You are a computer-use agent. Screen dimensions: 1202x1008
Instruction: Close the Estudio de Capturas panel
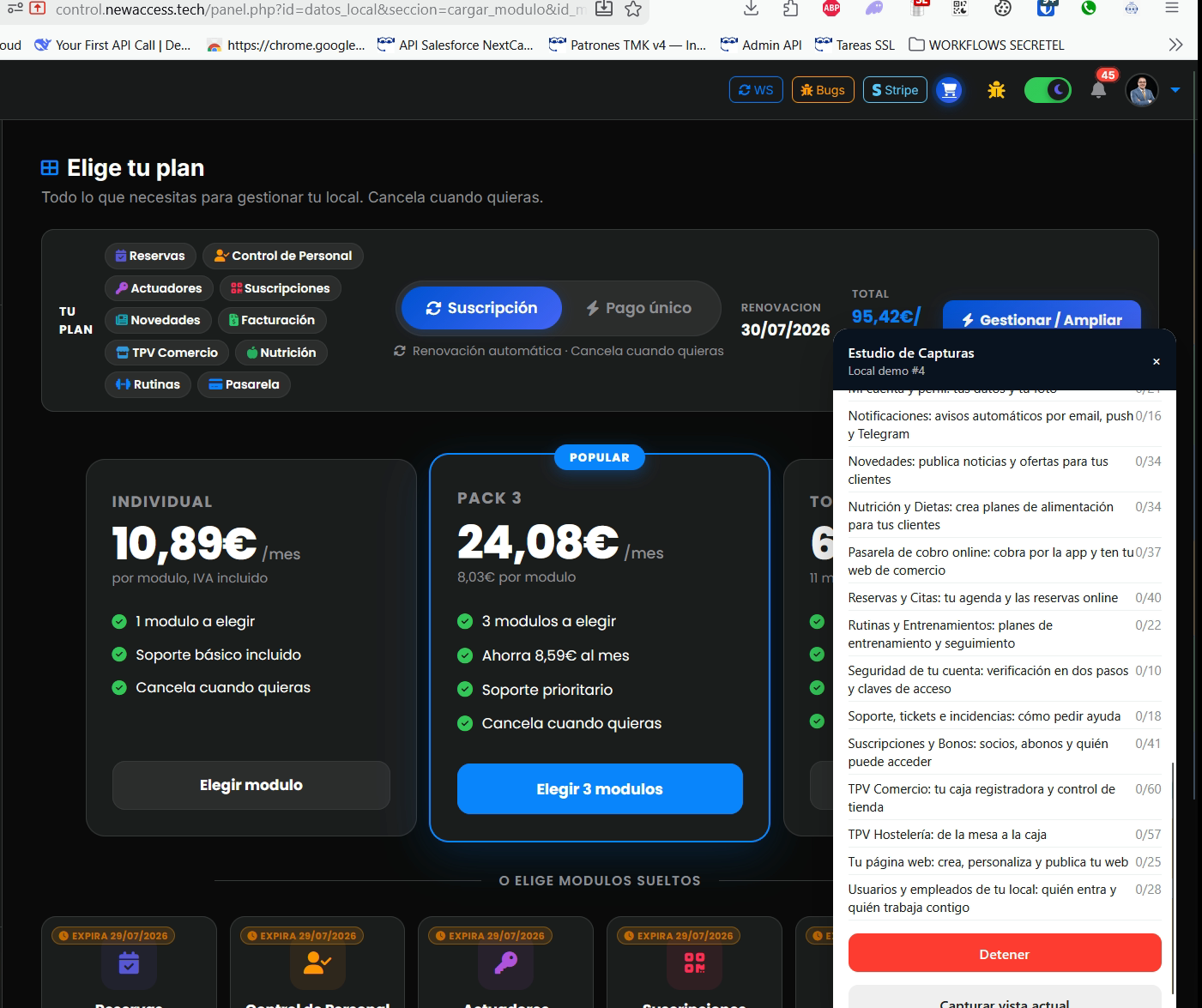pos(1157,361)
